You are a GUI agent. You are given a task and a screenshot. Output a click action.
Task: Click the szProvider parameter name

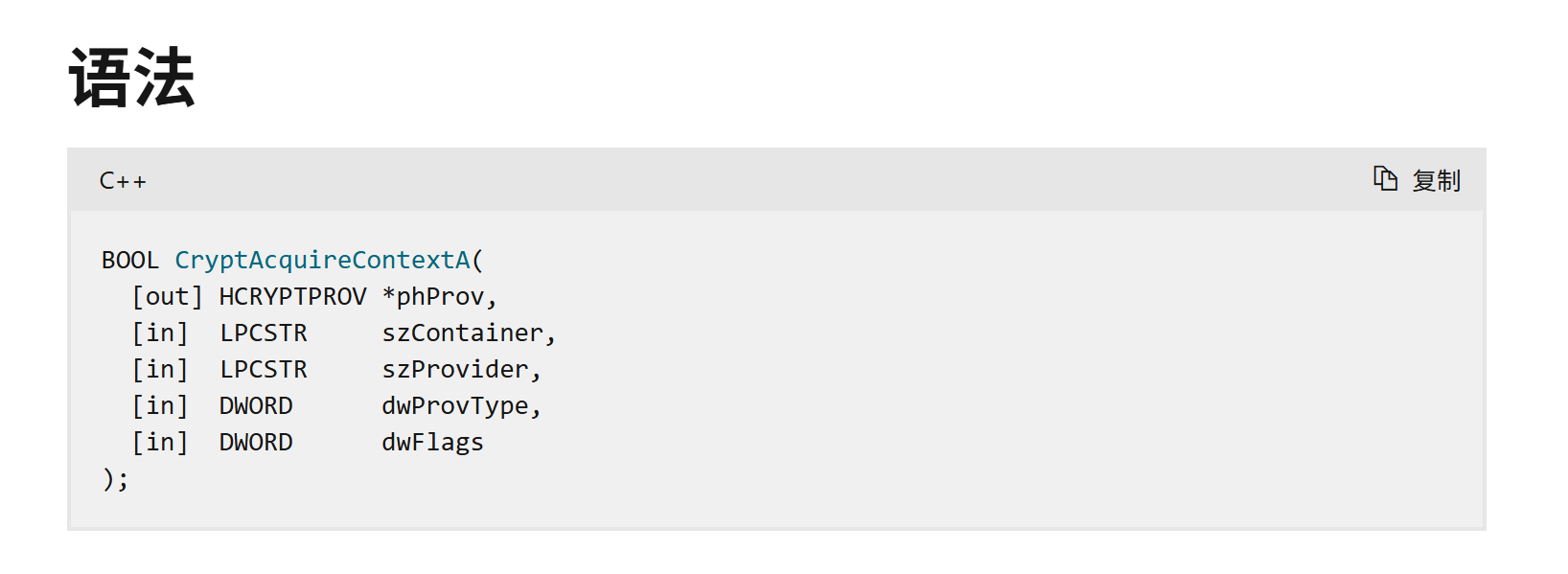456,370
